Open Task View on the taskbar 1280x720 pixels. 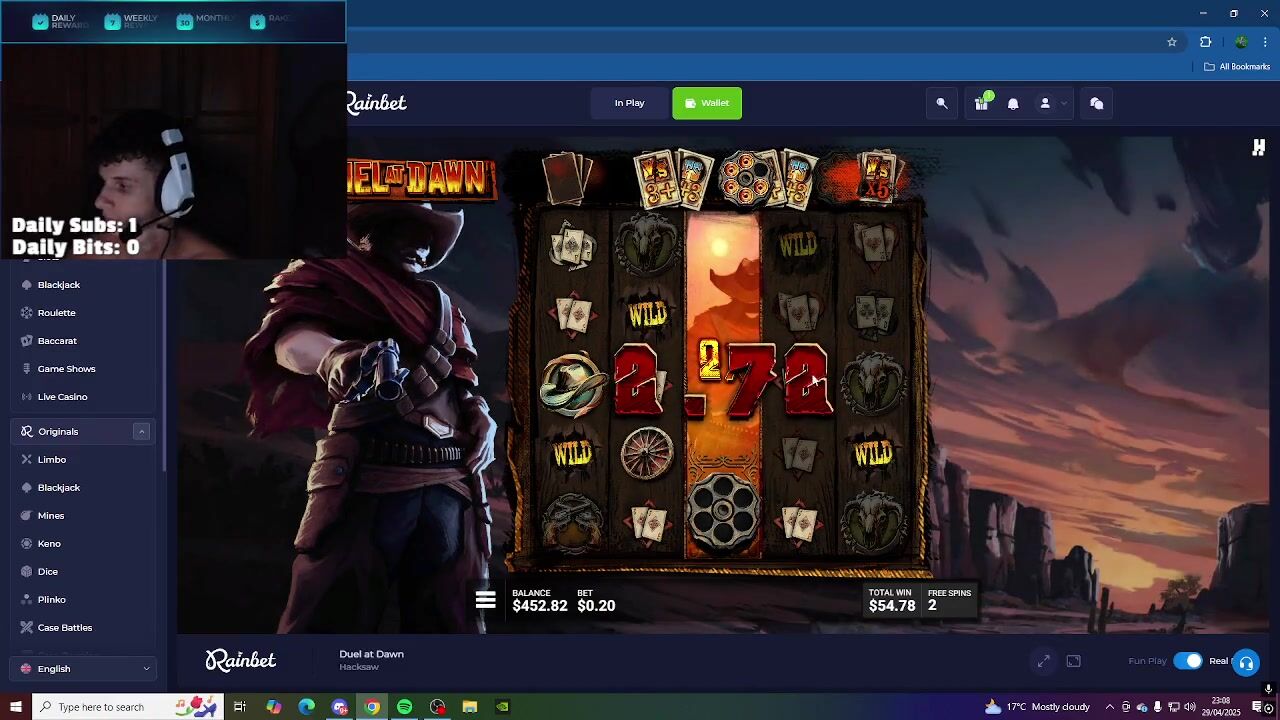[x=240, y=707]
